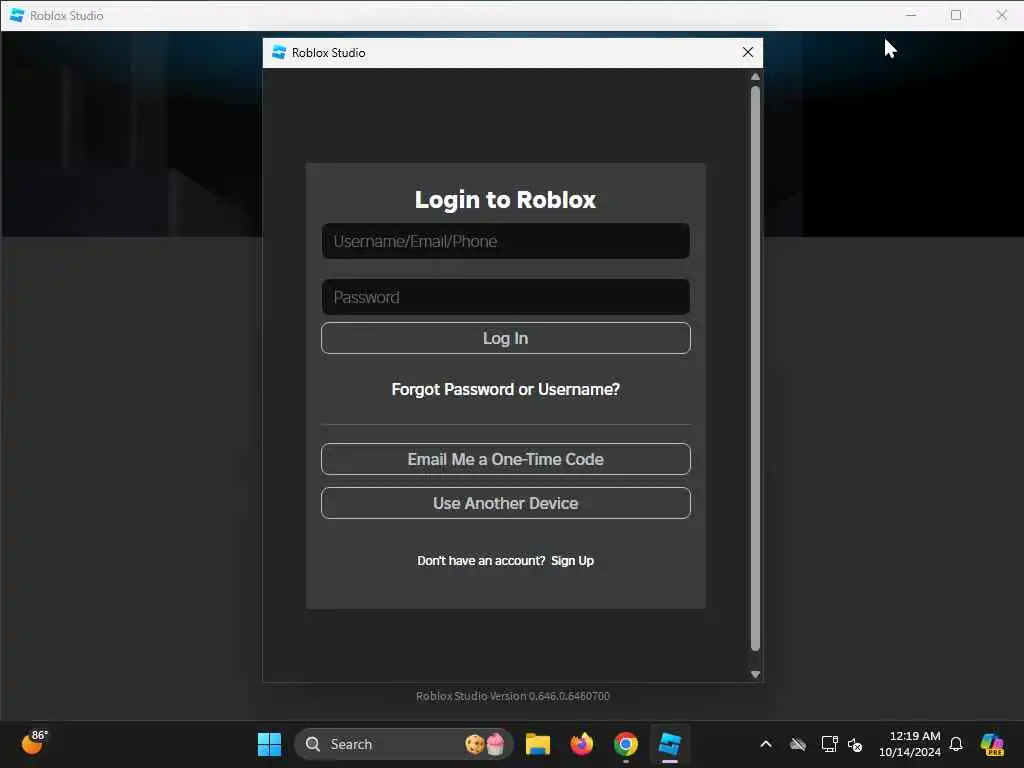Open Forgot Password or Username link
This screenshot has width=1024, height=768.
[x=505, y=389]
